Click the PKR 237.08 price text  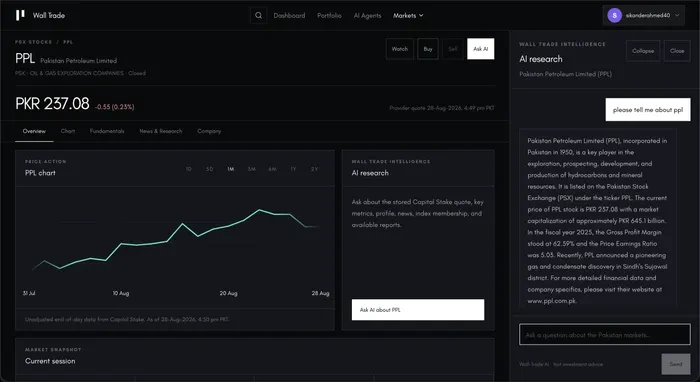tap(52, 104)
